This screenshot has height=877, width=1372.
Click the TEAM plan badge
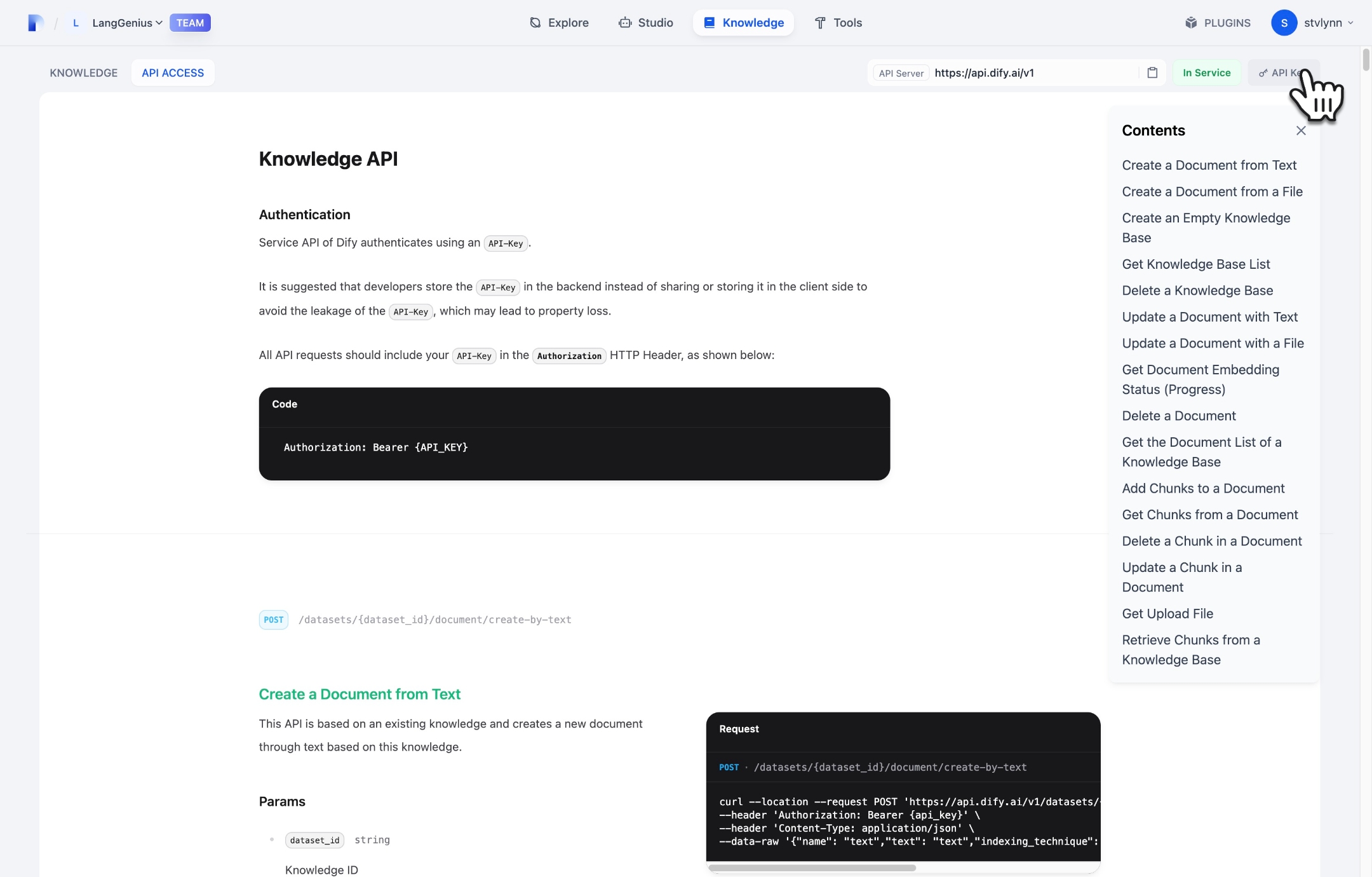190,23
